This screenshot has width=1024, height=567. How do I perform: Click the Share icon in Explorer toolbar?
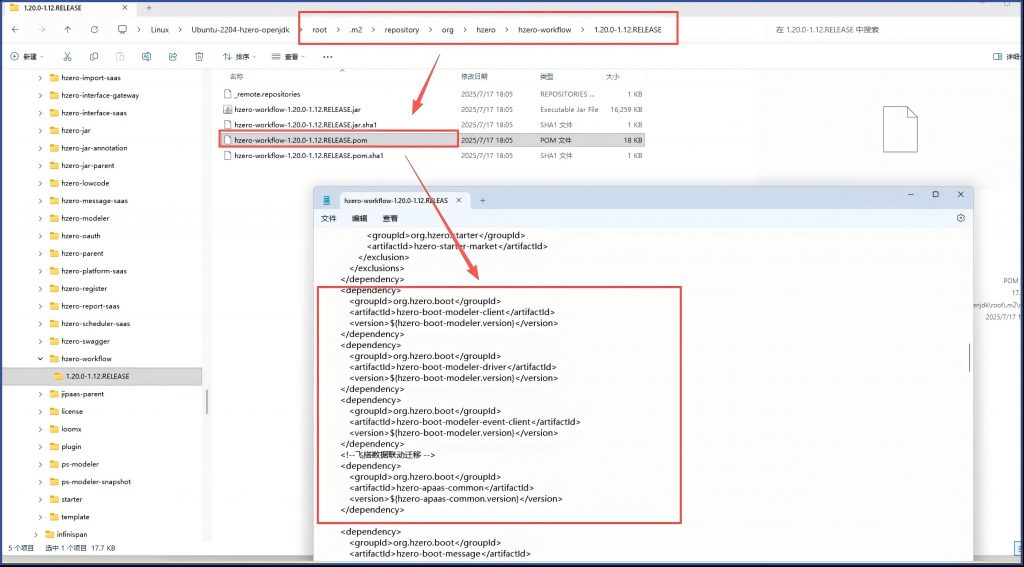(172, 57)
